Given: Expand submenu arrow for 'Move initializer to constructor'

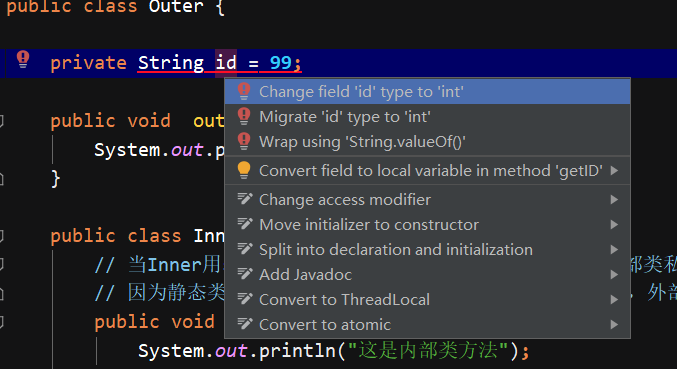Looking at the screenshot, I should tap(614, 224).
